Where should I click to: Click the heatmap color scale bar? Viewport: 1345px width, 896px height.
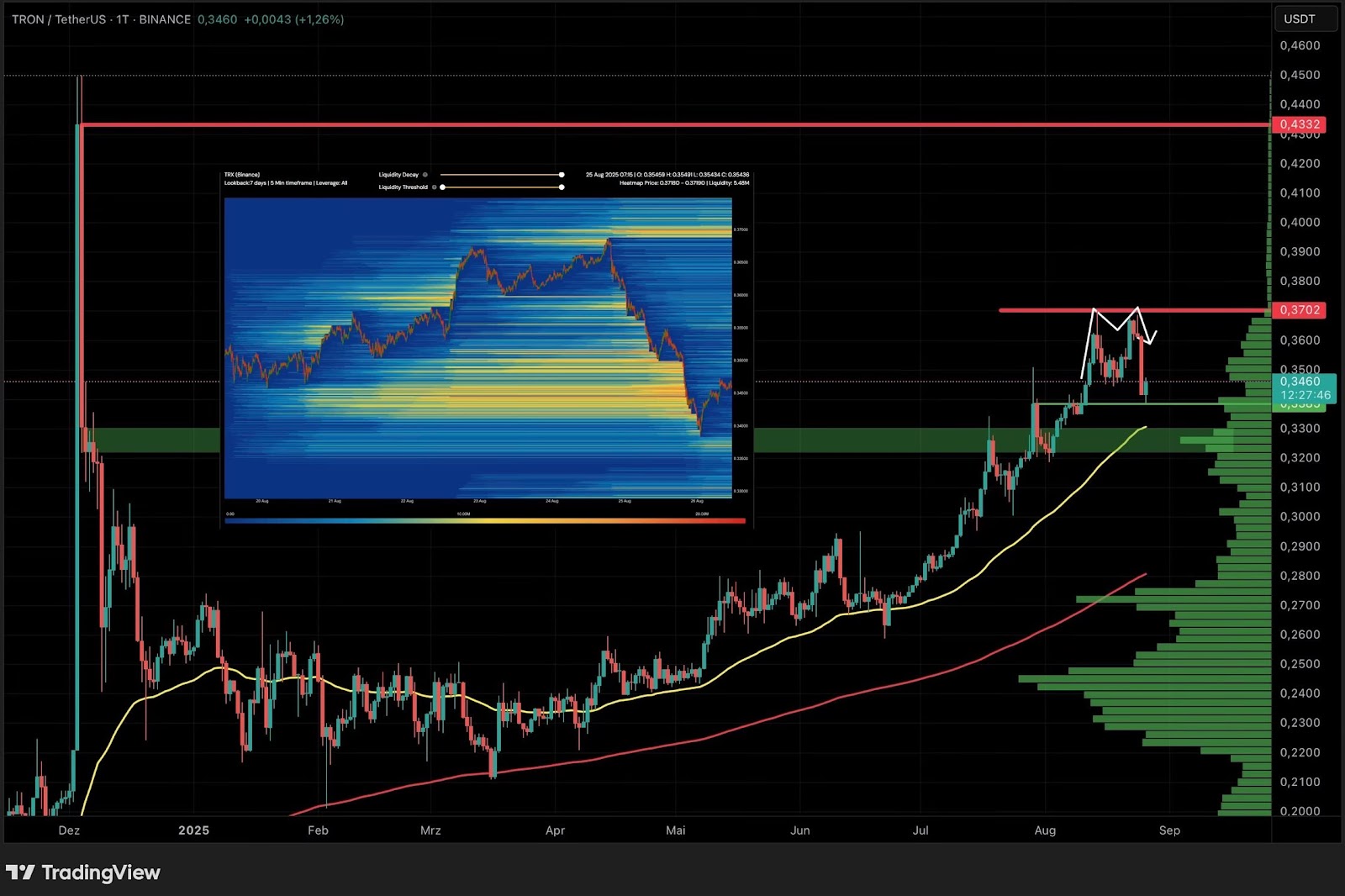[x=485, y=521]
